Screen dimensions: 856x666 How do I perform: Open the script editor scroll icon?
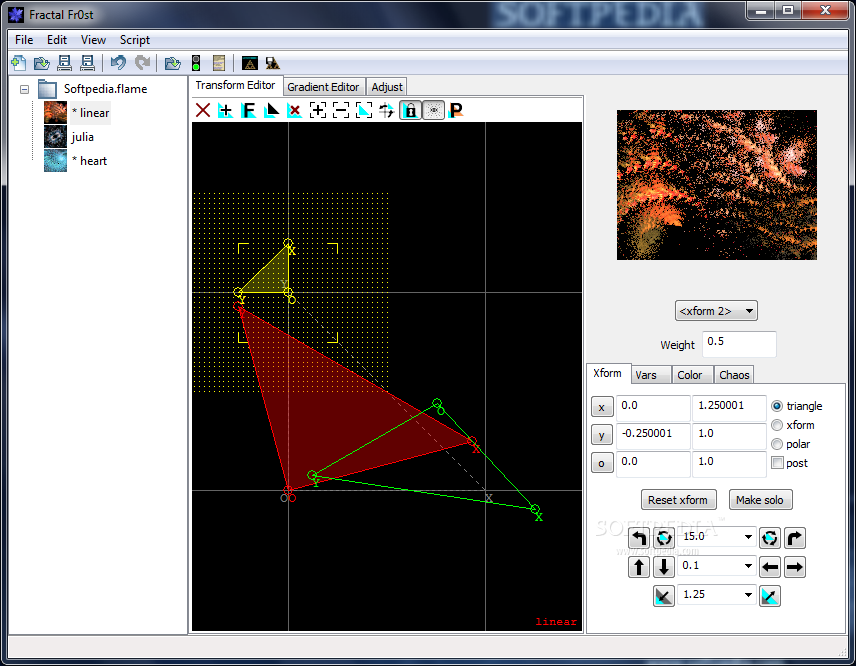[219, 63]
